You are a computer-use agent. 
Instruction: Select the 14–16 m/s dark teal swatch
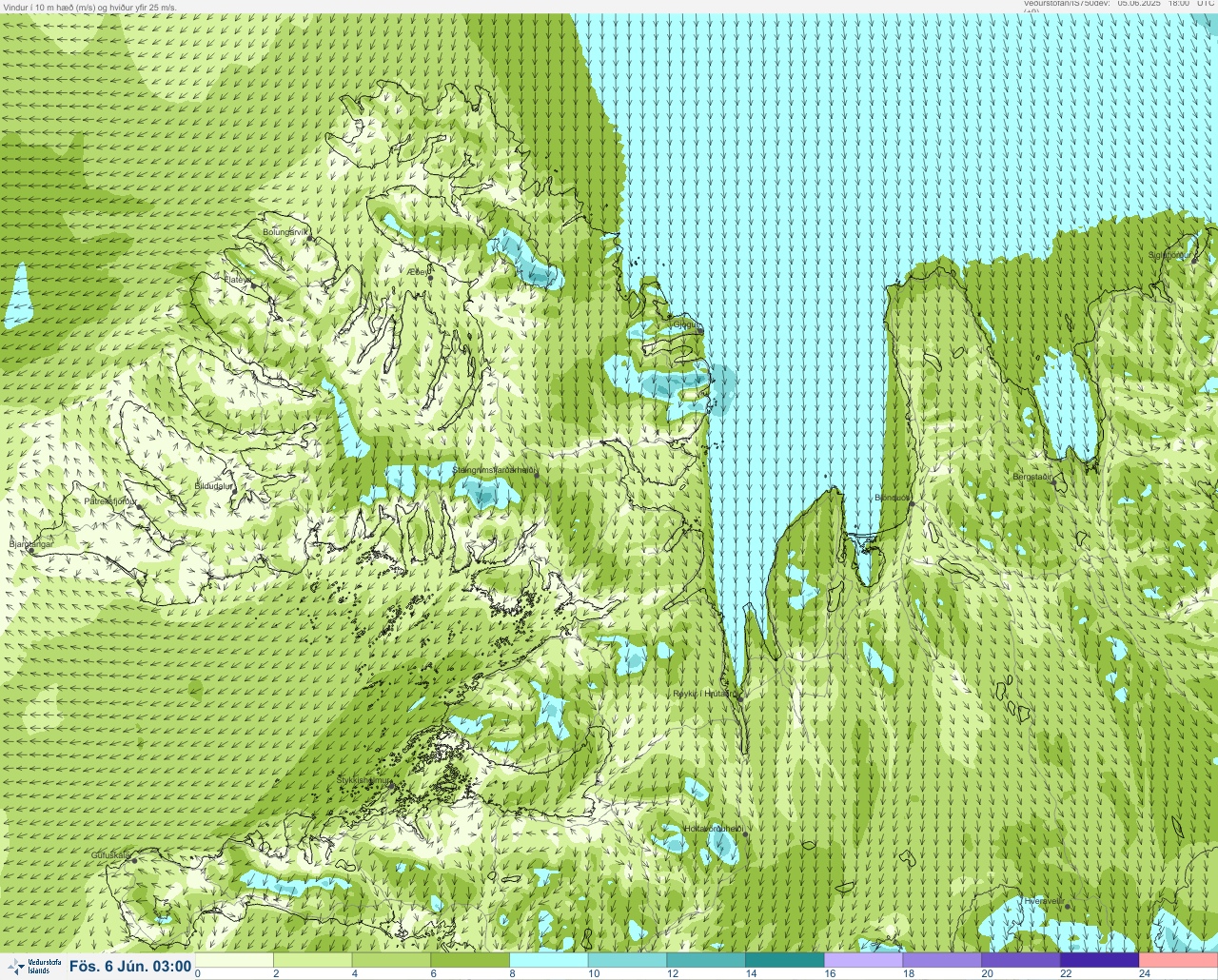[784, 960]
